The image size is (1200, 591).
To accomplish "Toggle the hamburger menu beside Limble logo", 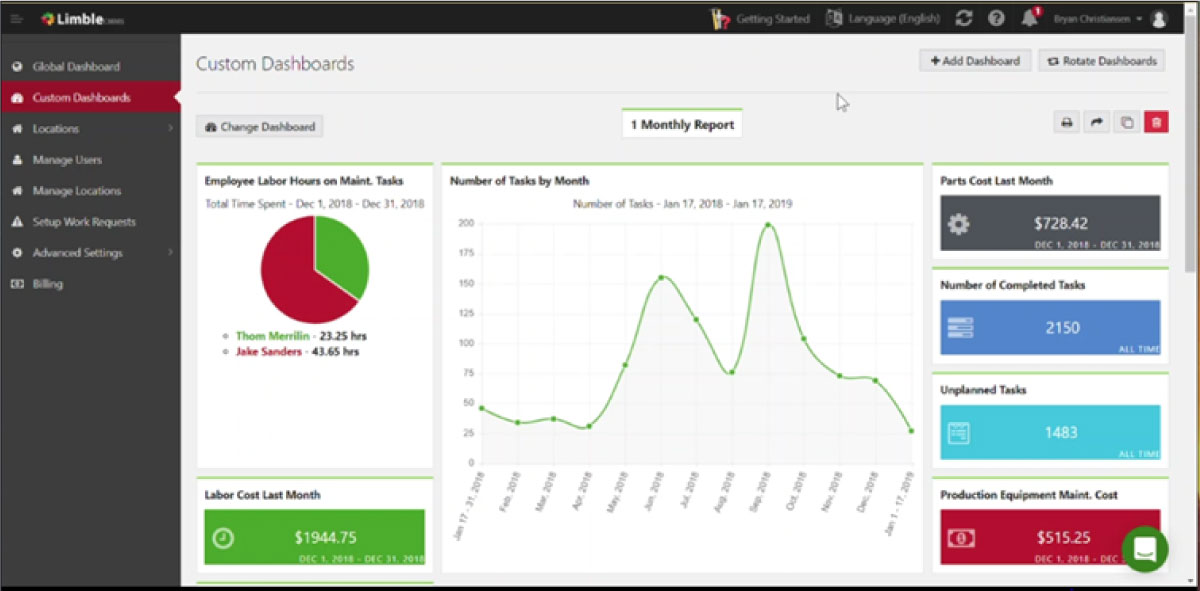I will click(16, 18).
